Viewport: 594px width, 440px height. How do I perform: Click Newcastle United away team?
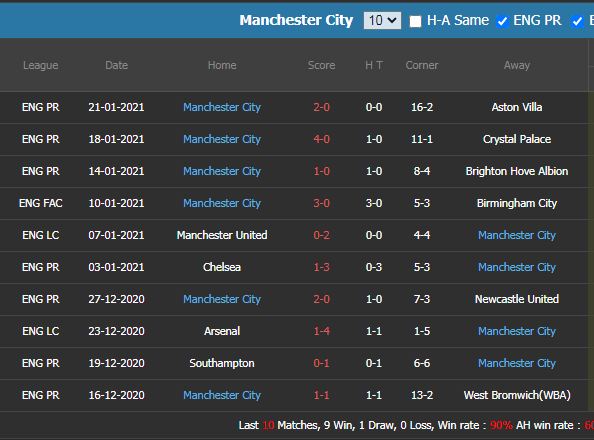pos(517,299)
